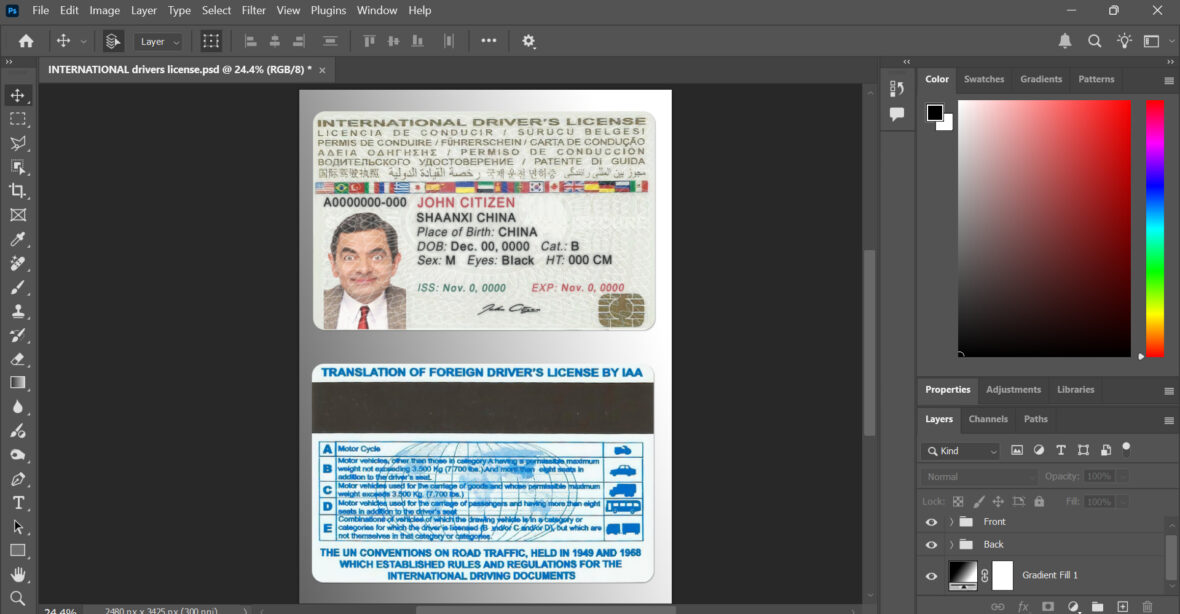Hide the Gradient Fill 1 layer
Viewport: 1180px width, 614px height.
(931, 575)
